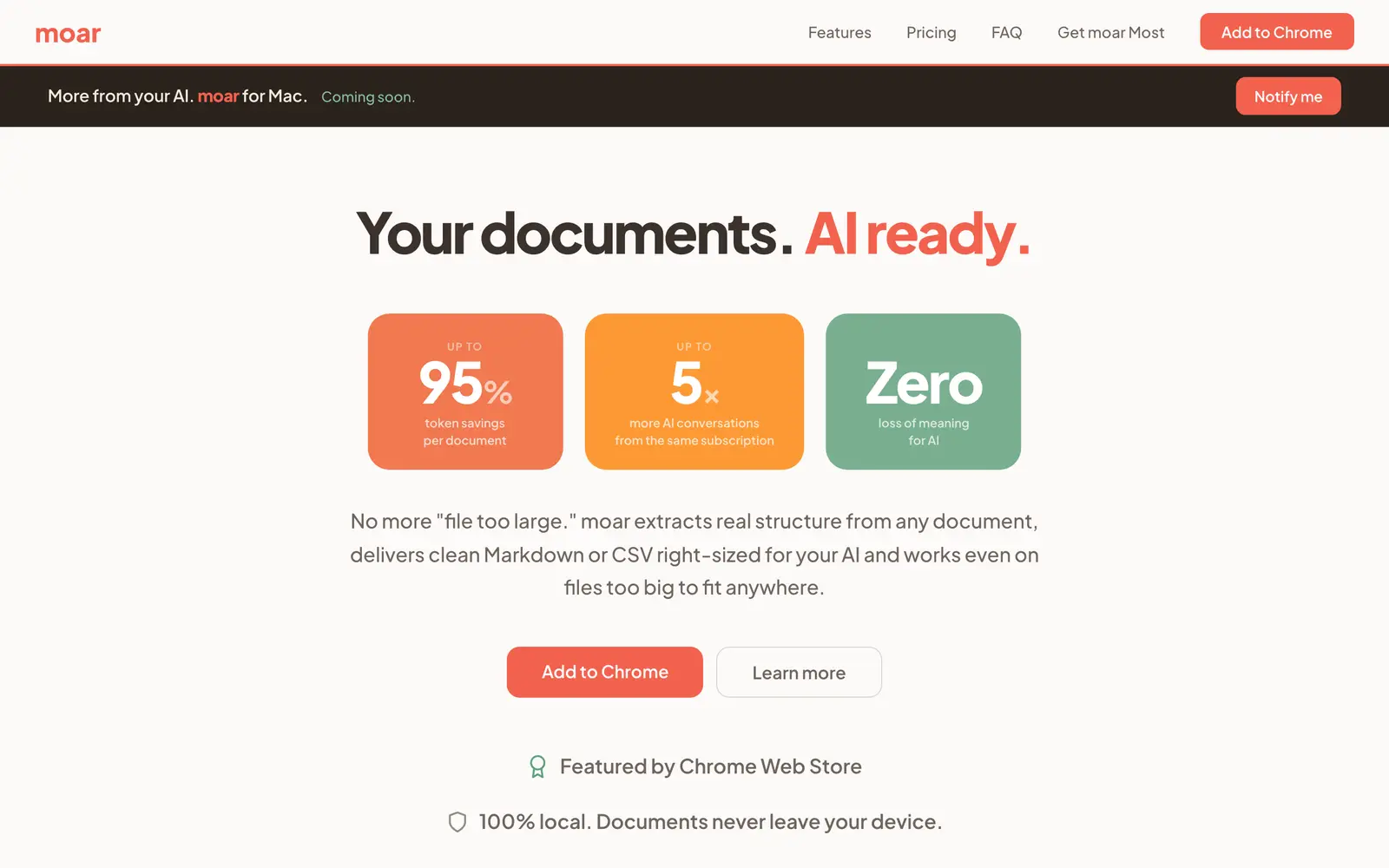Screen dimensions: 1389x868
Task: Click the award ribbon icon
Action: tap(537, 766)
